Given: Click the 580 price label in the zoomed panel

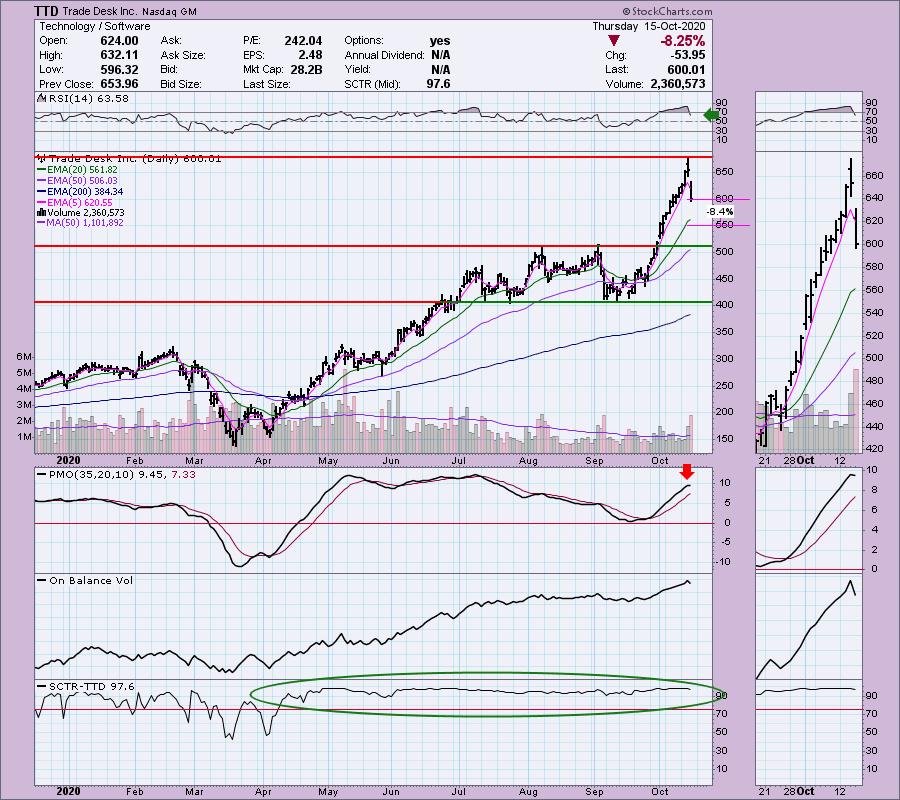Looking at the screenshot, I should point(874,267).
